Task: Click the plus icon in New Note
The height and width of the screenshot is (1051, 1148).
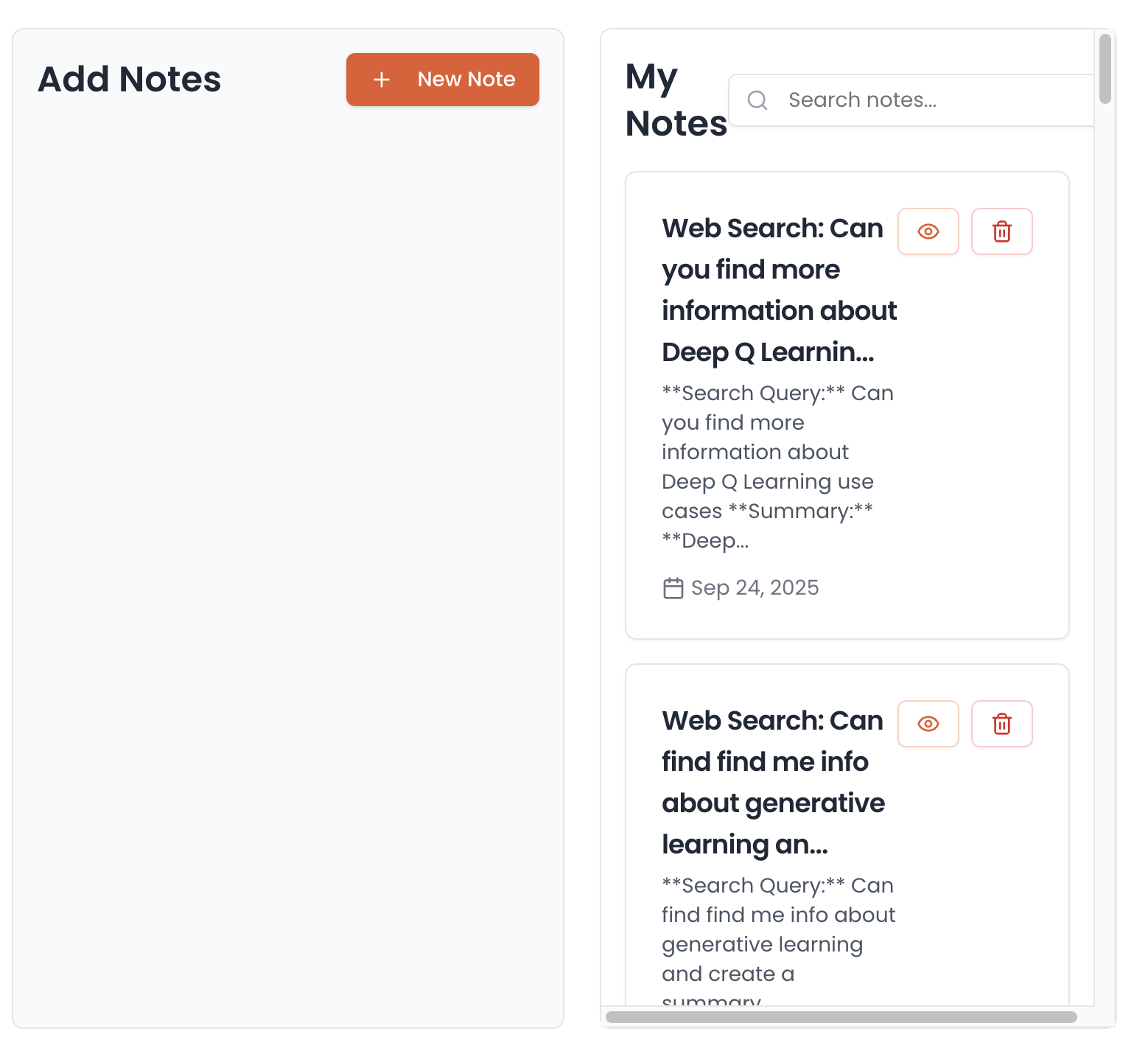Action: tap(382, 80)
